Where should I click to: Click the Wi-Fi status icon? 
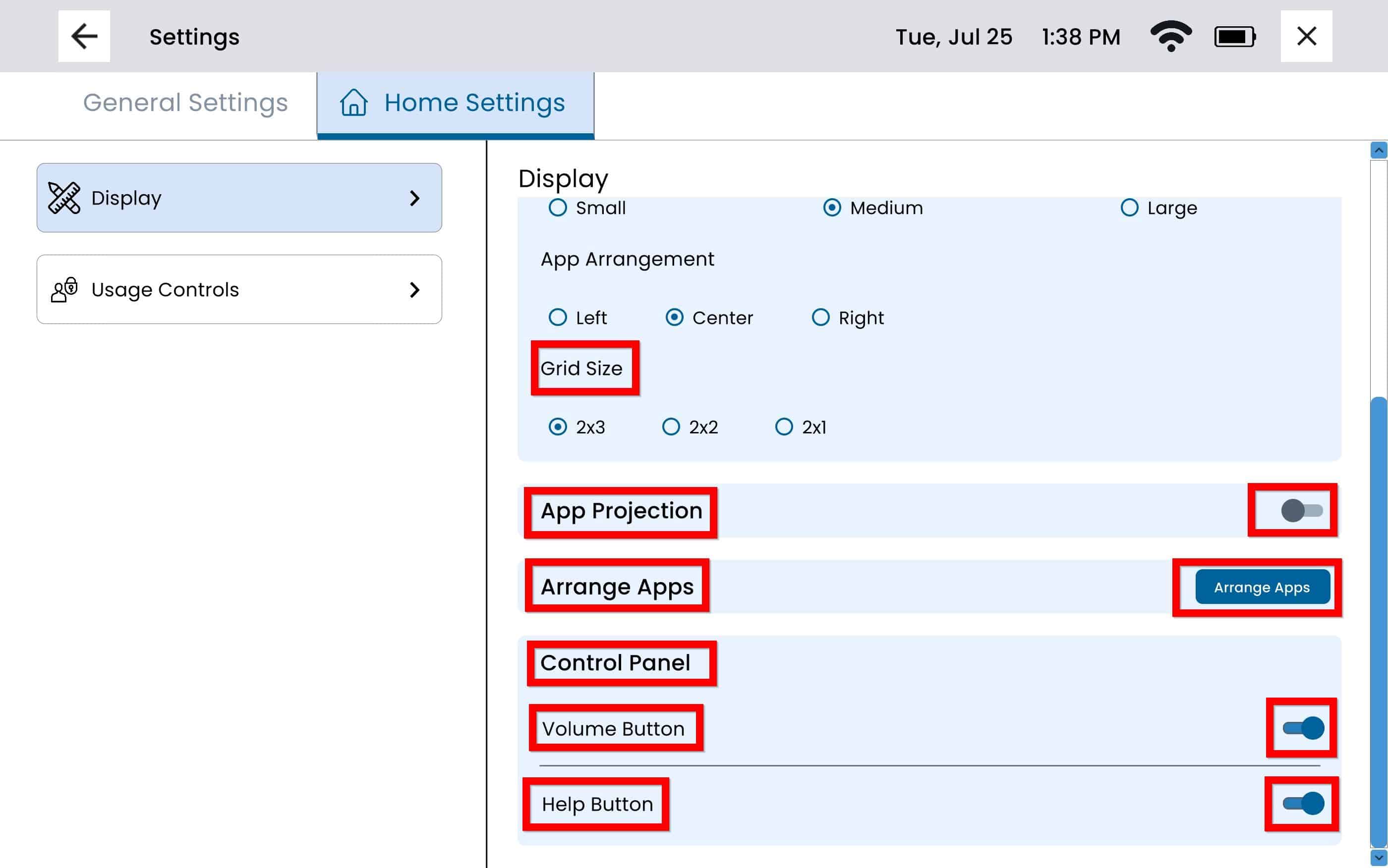pyautogui.click(x=1171, y=36)
